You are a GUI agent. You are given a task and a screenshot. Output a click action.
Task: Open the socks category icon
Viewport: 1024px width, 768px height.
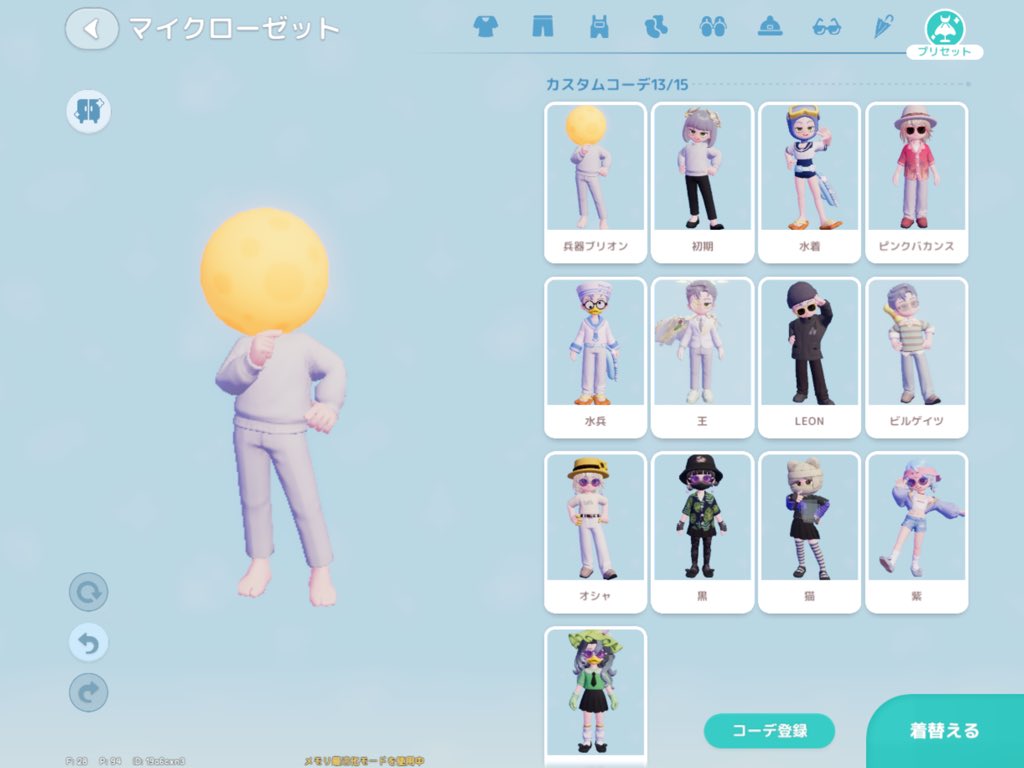click(x=656, y=27)
